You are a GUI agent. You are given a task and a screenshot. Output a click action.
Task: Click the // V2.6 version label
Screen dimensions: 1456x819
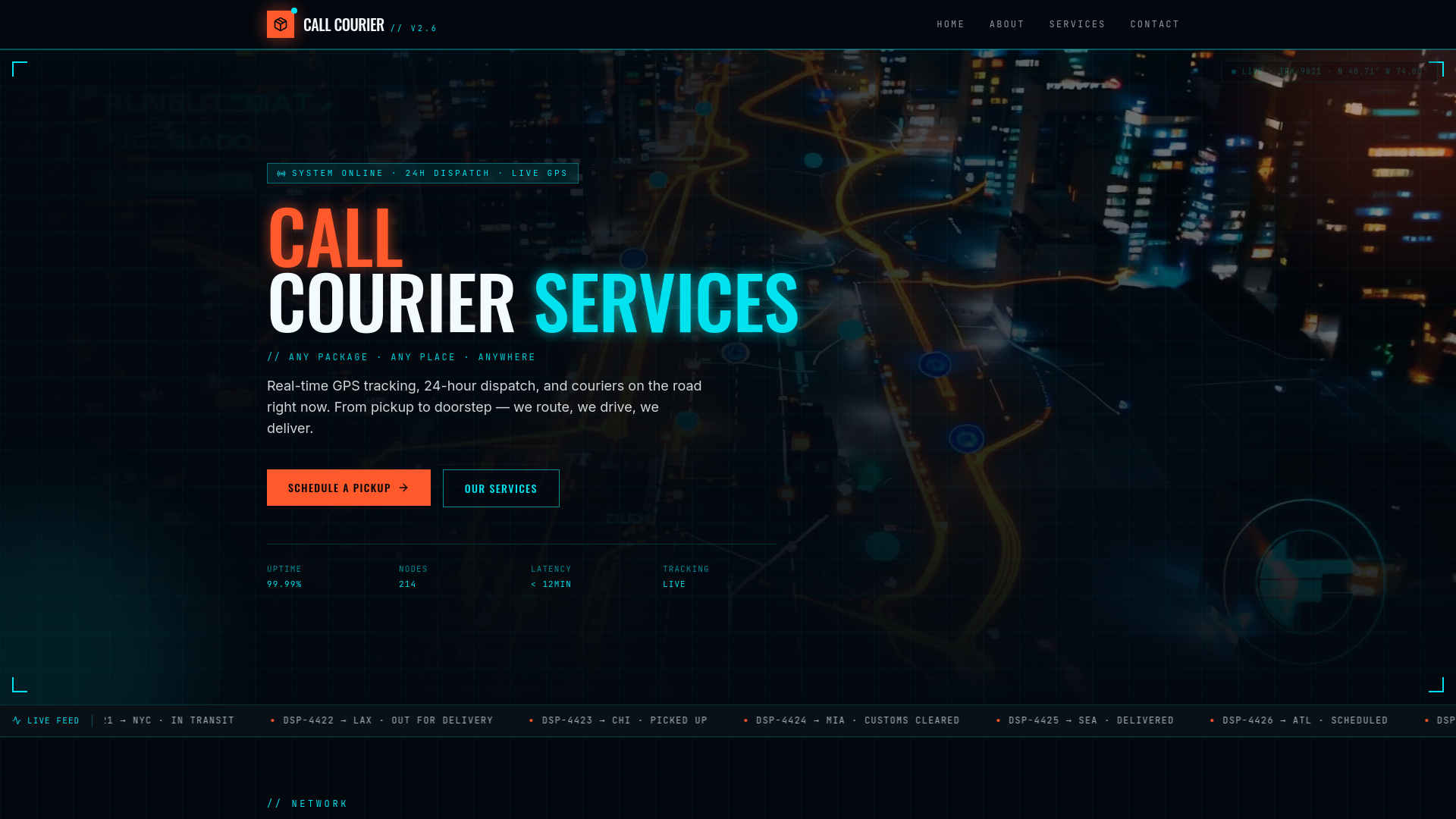click(414, 29)
